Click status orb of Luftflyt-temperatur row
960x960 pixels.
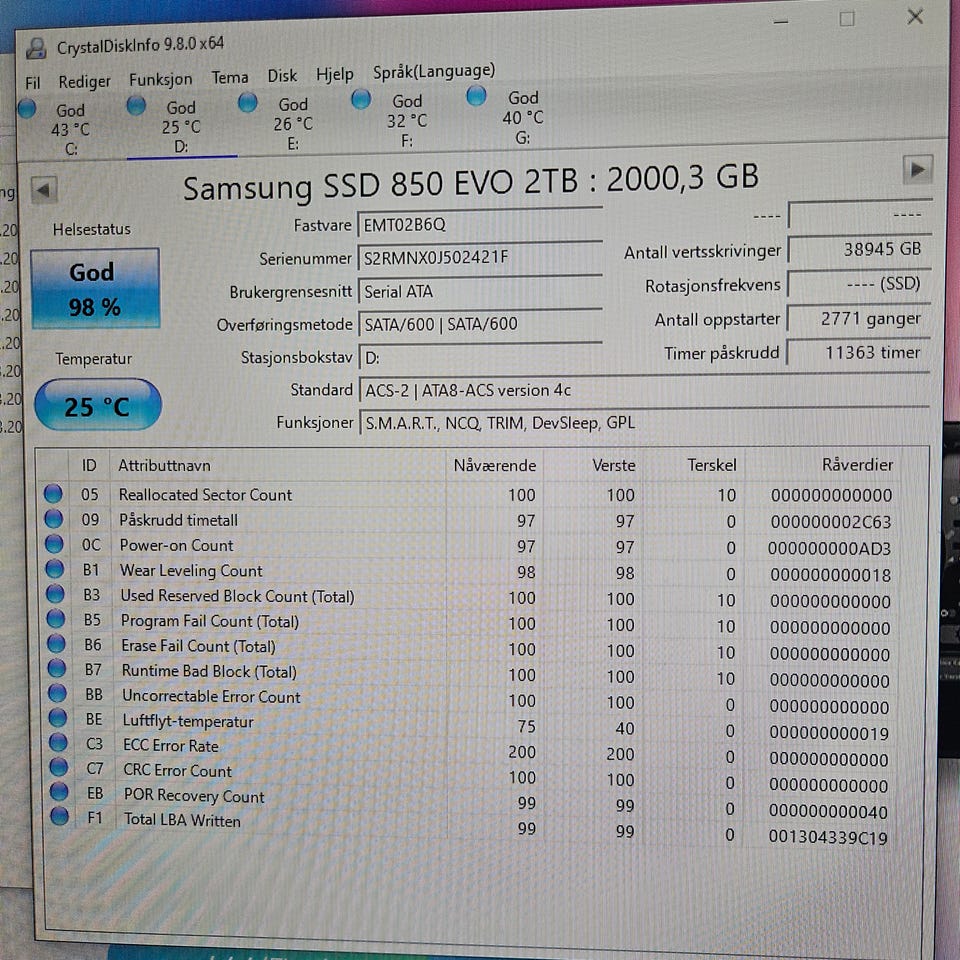tap(58, 718)
